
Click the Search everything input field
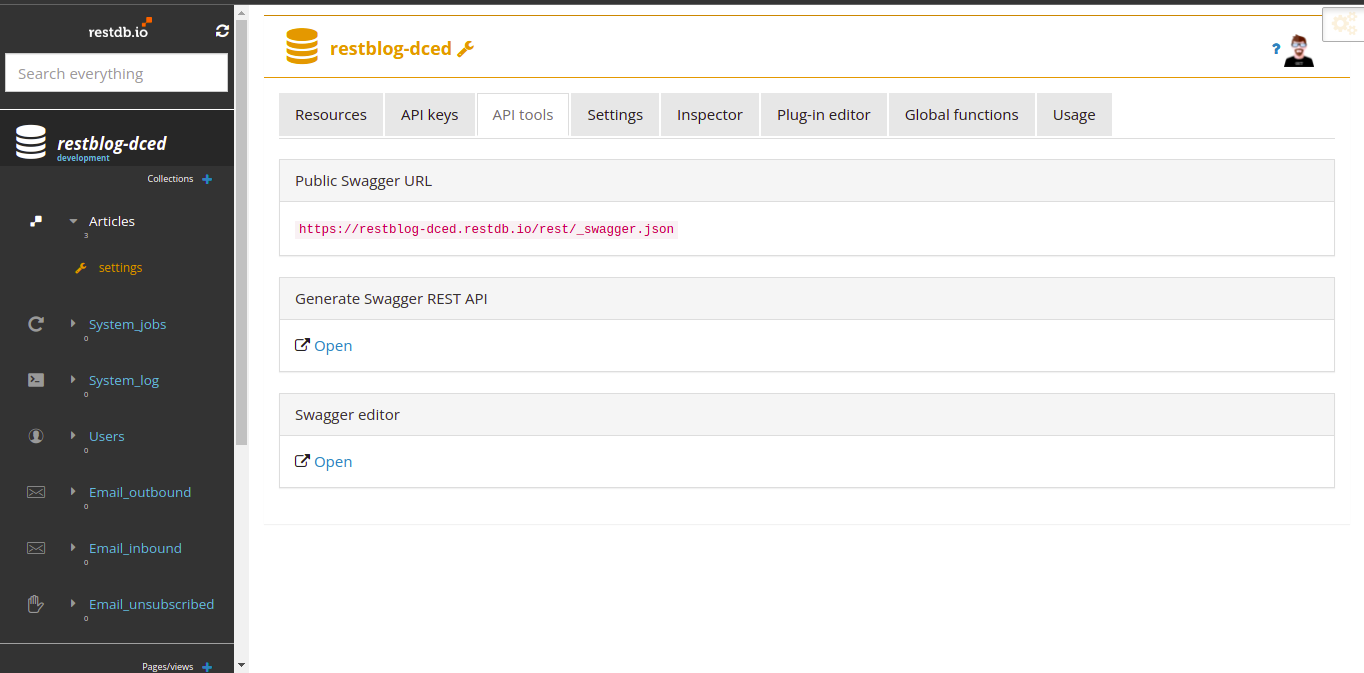coord(117,73)
